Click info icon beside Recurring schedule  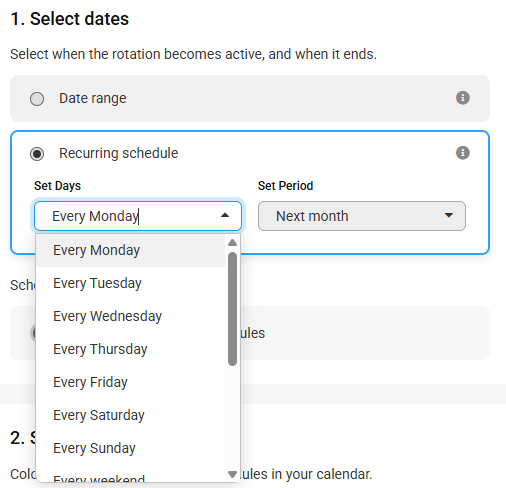click(463, 153)
